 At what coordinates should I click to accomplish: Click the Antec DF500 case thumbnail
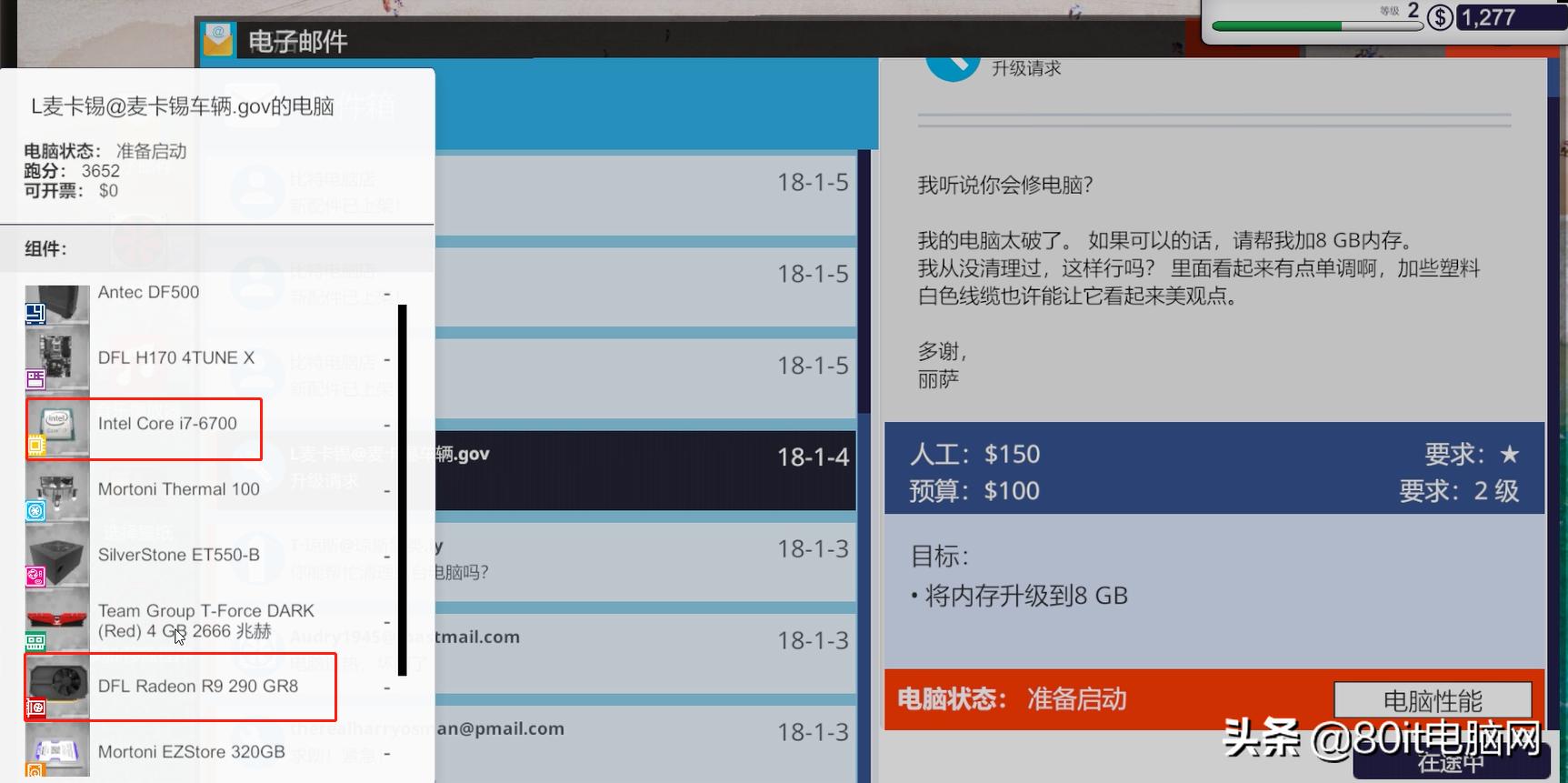57,306
